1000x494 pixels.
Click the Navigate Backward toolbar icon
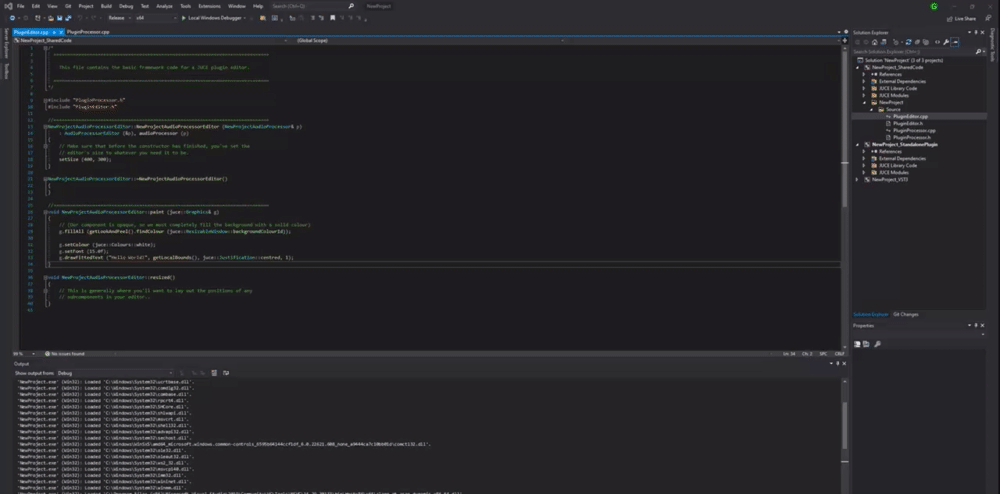point(13,18)
